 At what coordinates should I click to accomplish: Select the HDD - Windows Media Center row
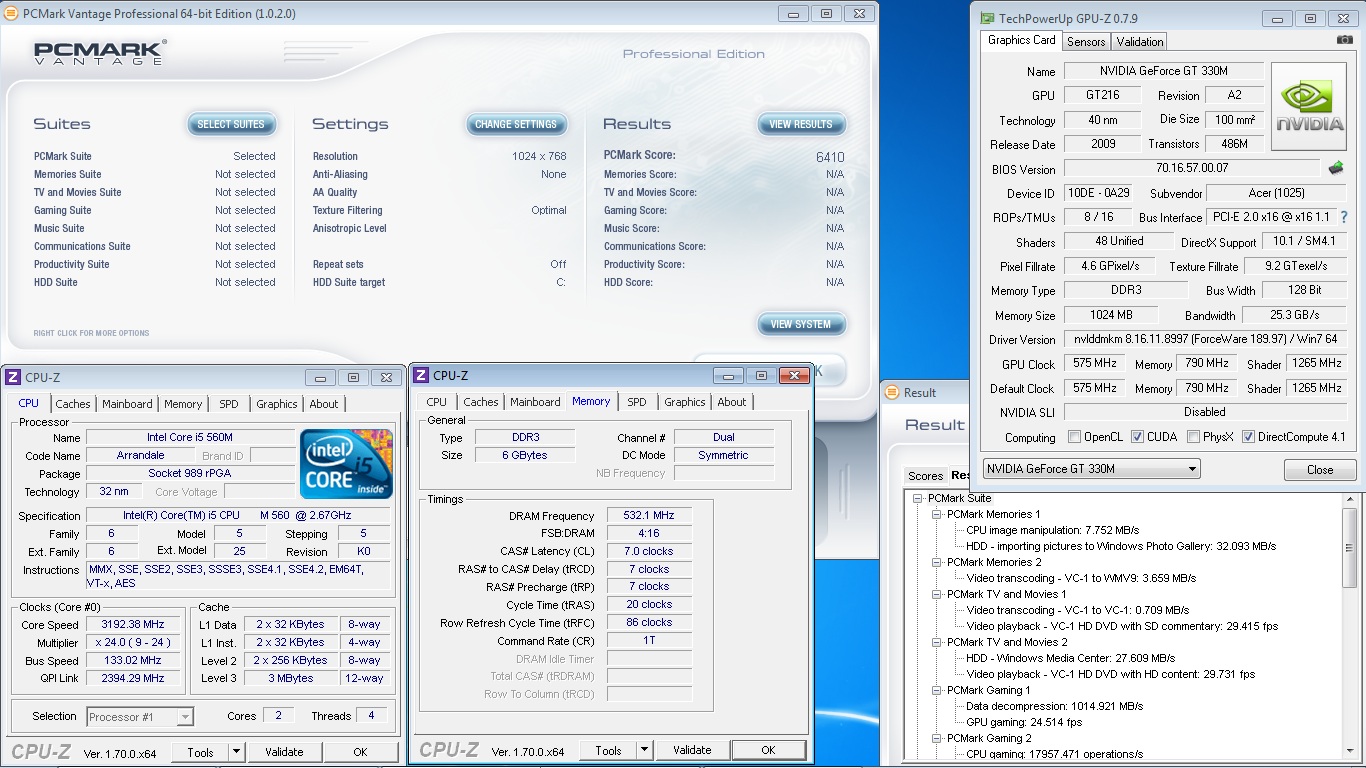[1071, 658]
